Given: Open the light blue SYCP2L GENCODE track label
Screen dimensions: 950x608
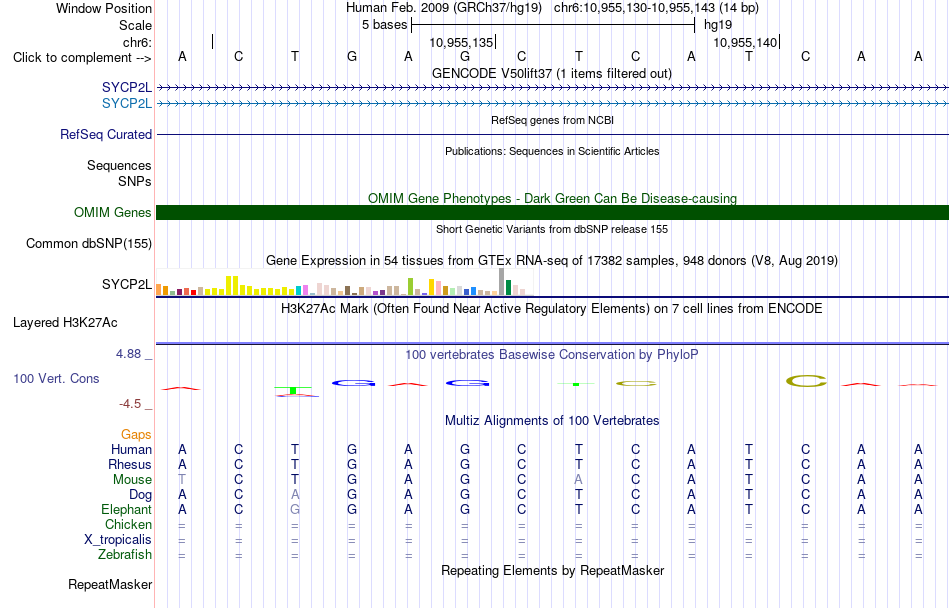Looking at the screenshot, I should (127, 104).
